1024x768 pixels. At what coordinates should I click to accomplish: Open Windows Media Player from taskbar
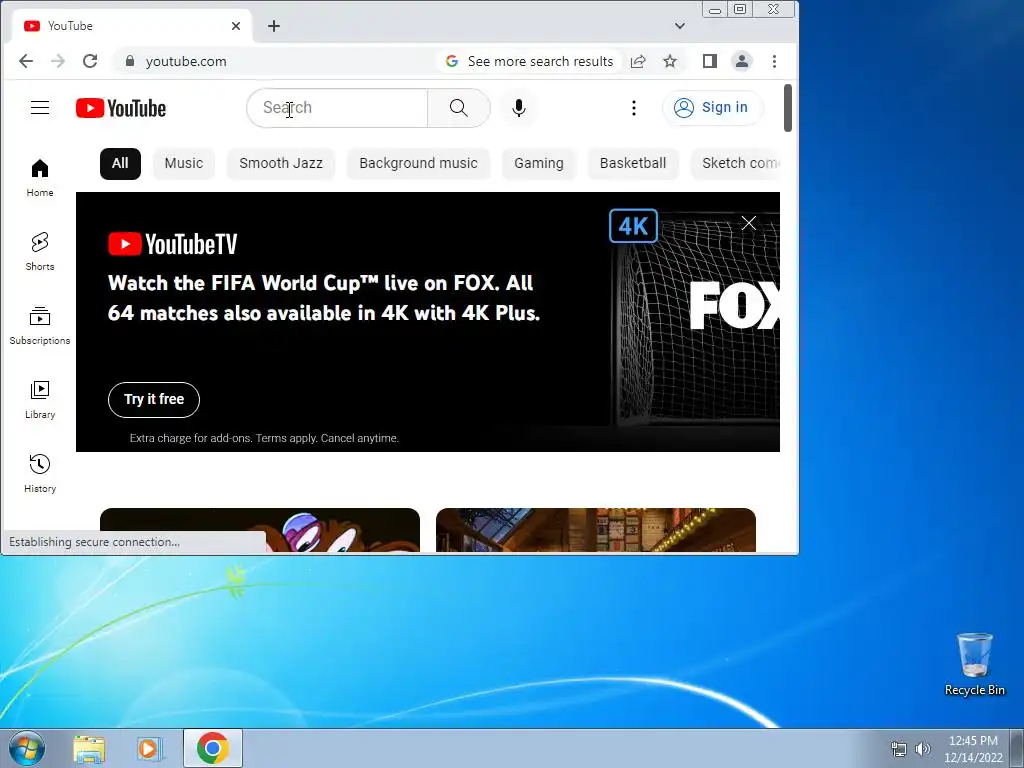coord(150,749)
